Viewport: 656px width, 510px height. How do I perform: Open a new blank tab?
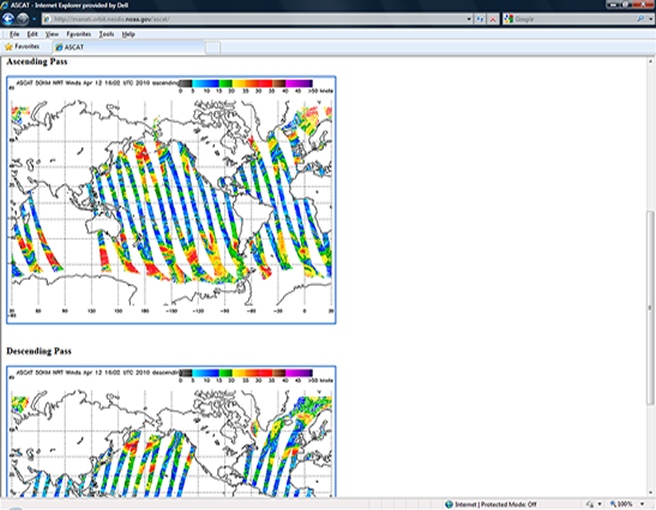[x=213, y=48]
